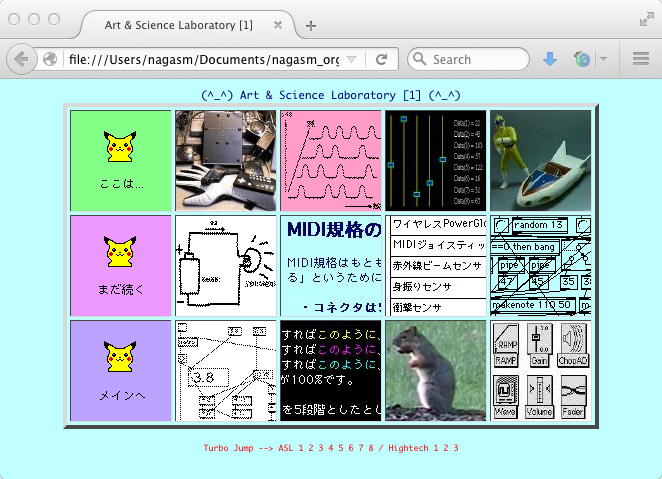Open the yellow ranger and boat thumbnail
Image resolution: width=662 pixels, height=479 pixels.
(541, 161)
